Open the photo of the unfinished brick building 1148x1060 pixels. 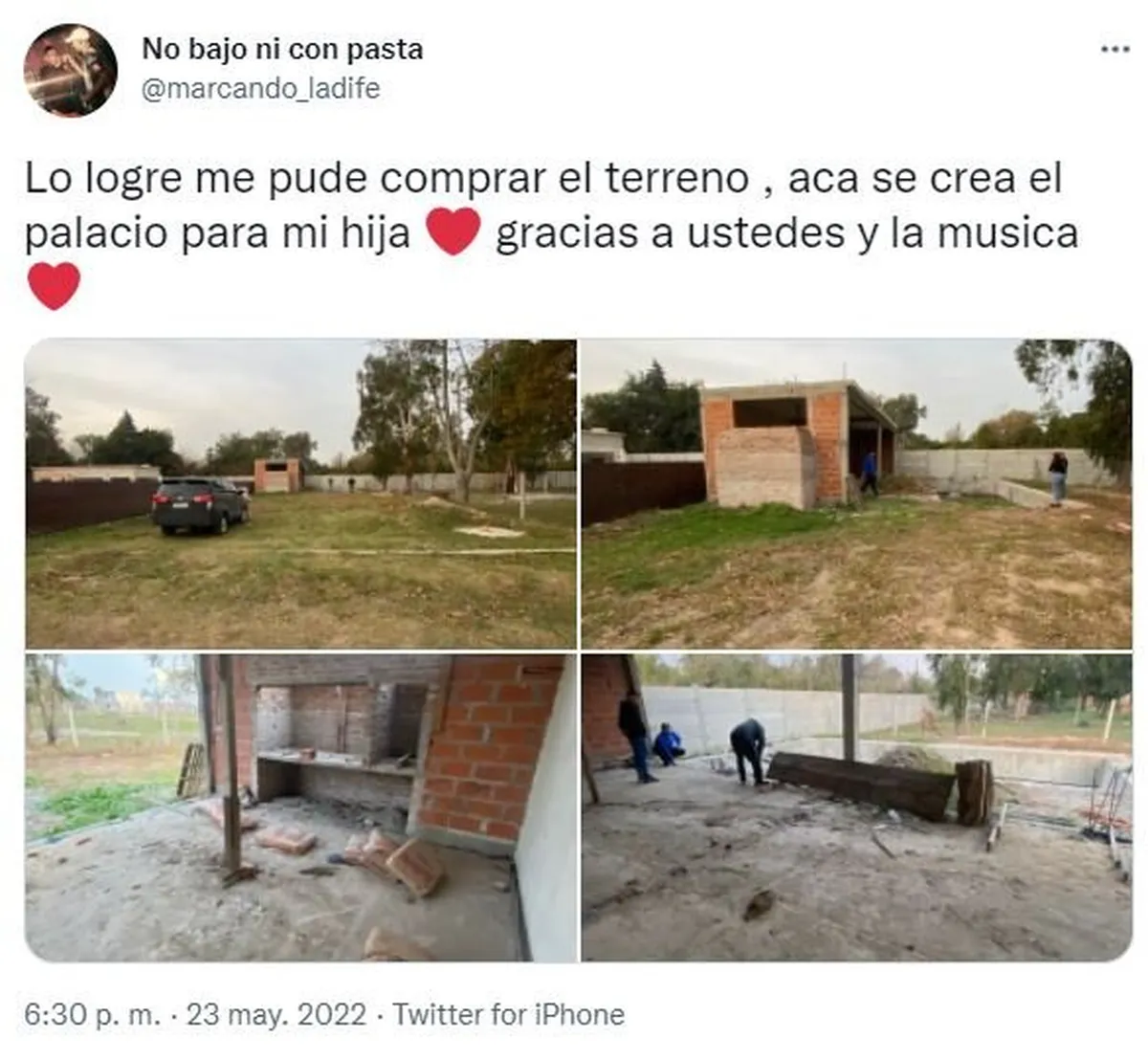(856, 494)
